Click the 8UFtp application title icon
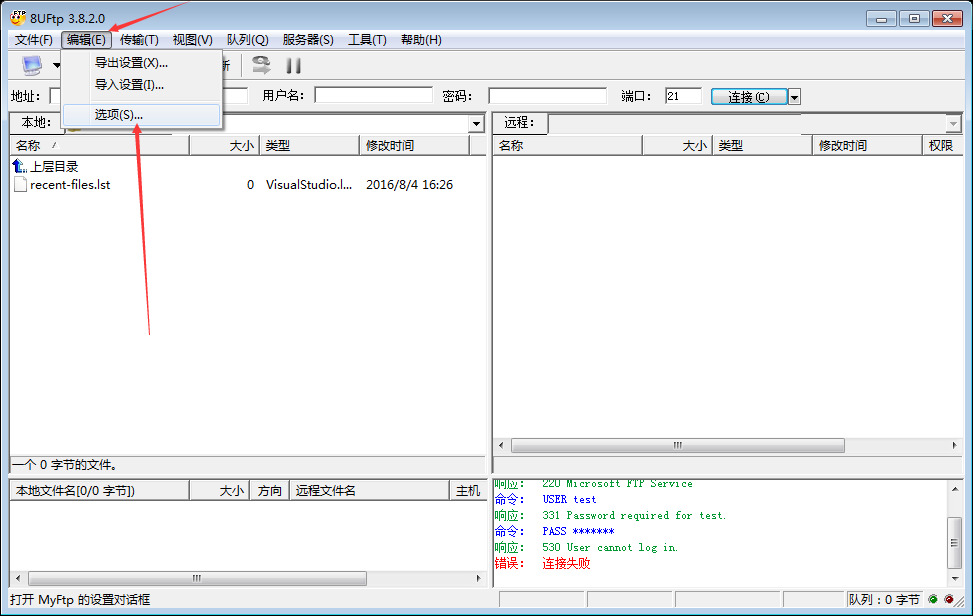This screenshot has width=973, height=616. (x=17, y=18)
